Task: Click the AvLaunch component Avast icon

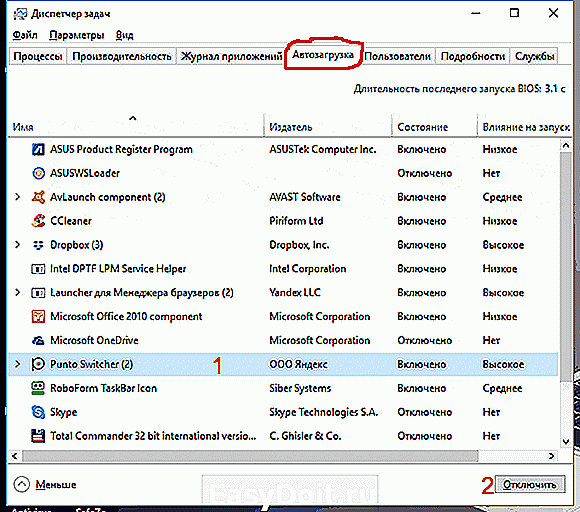Action: pos(38,197)
